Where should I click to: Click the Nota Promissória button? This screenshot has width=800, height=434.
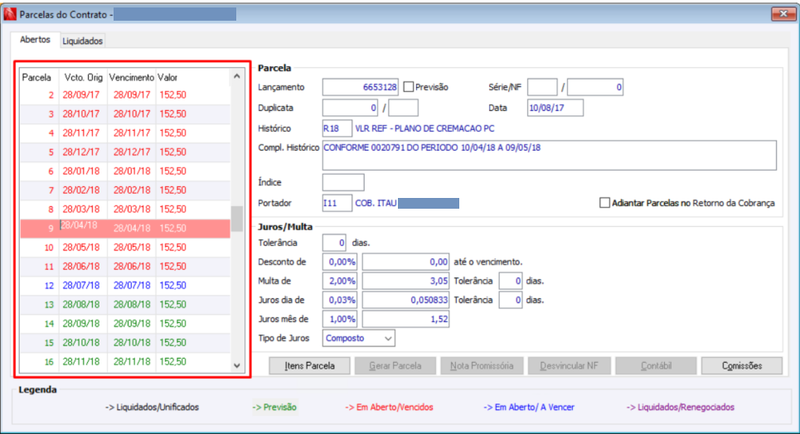point(482,366)
